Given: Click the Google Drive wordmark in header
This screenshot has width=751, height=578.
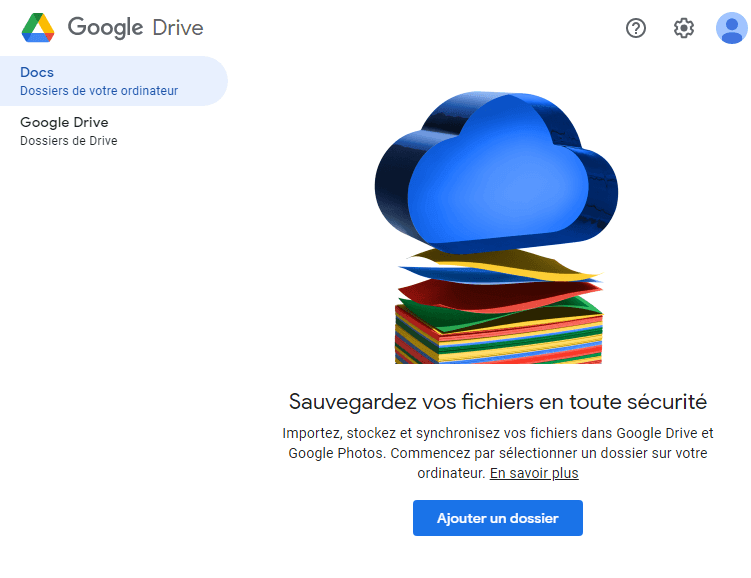Looking at the screenshot, I should (x=135, y=28).
